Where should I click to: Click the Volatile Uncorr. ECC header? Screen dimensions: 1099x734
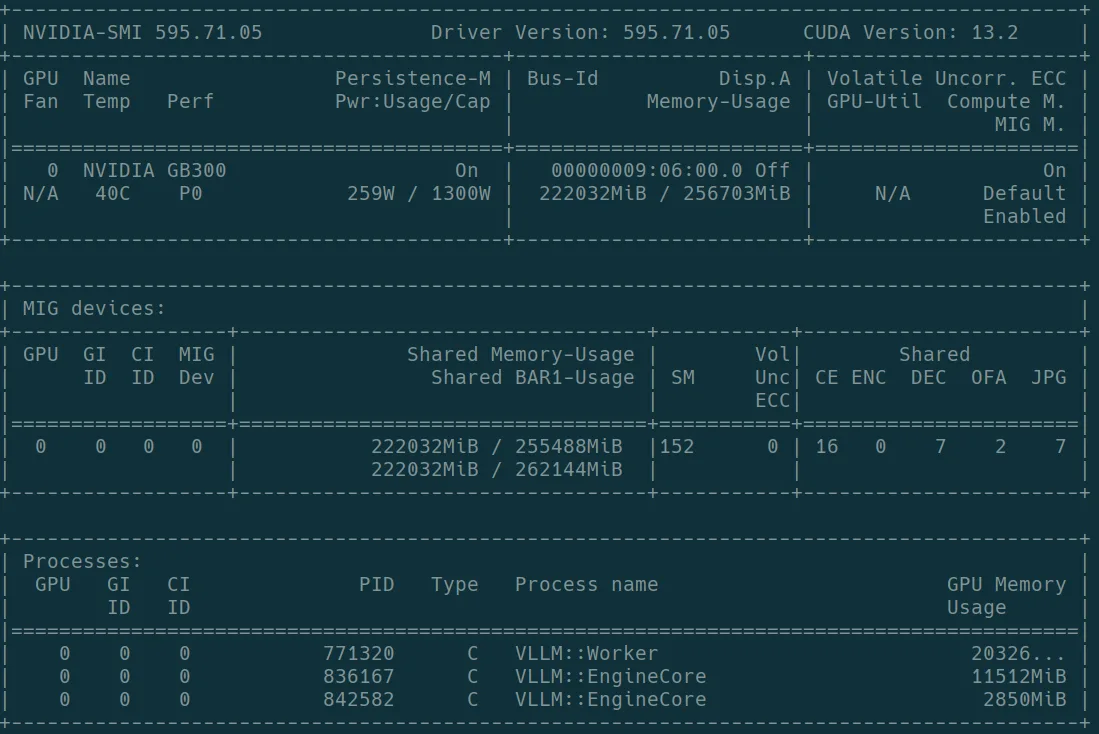946,79
